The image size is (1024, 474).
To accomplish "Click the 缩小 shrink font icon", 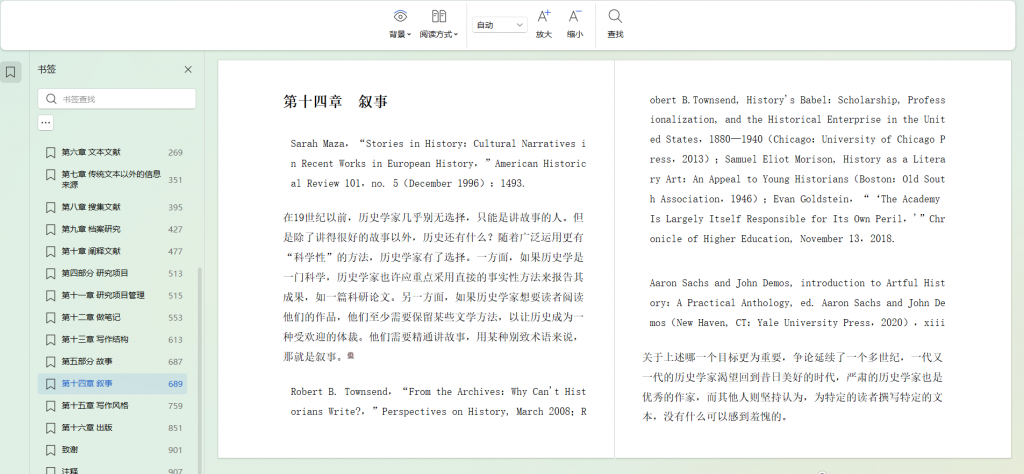I will pyautogui.click(x=575, y=16).
